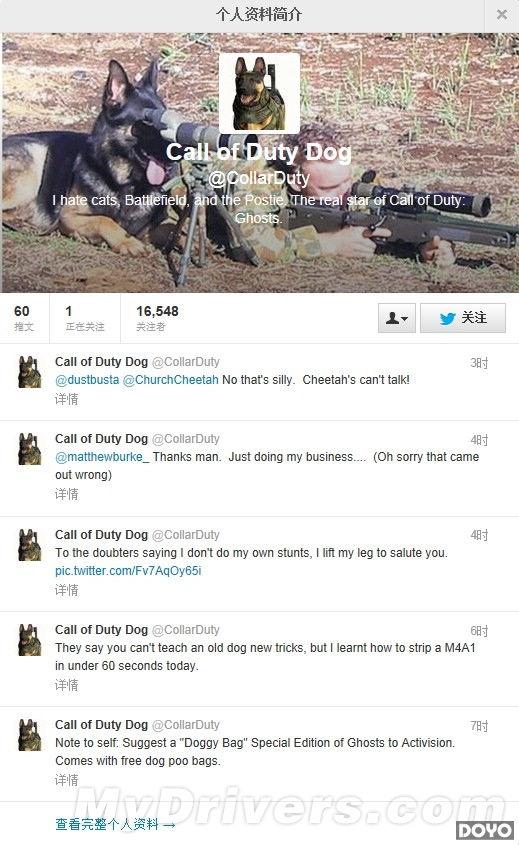Click the avatar icon beside the M4A1 tweet
This screenshot has width=519, height=845.
(x=30, y=640)
